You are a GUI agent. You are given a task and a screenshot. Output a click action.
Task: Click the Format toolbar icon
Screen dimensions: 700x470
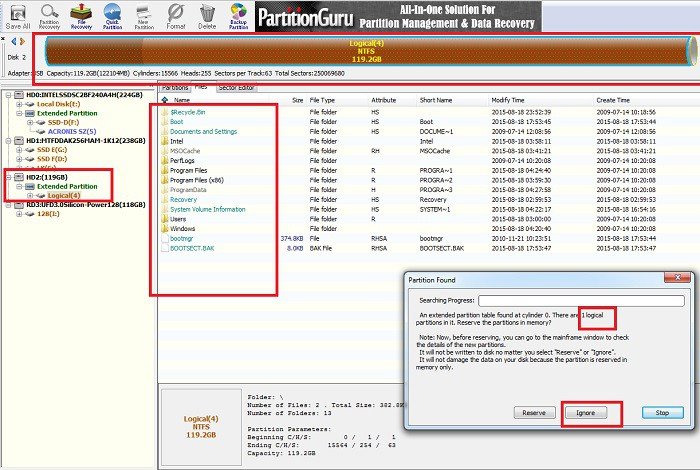coord(175,16)
